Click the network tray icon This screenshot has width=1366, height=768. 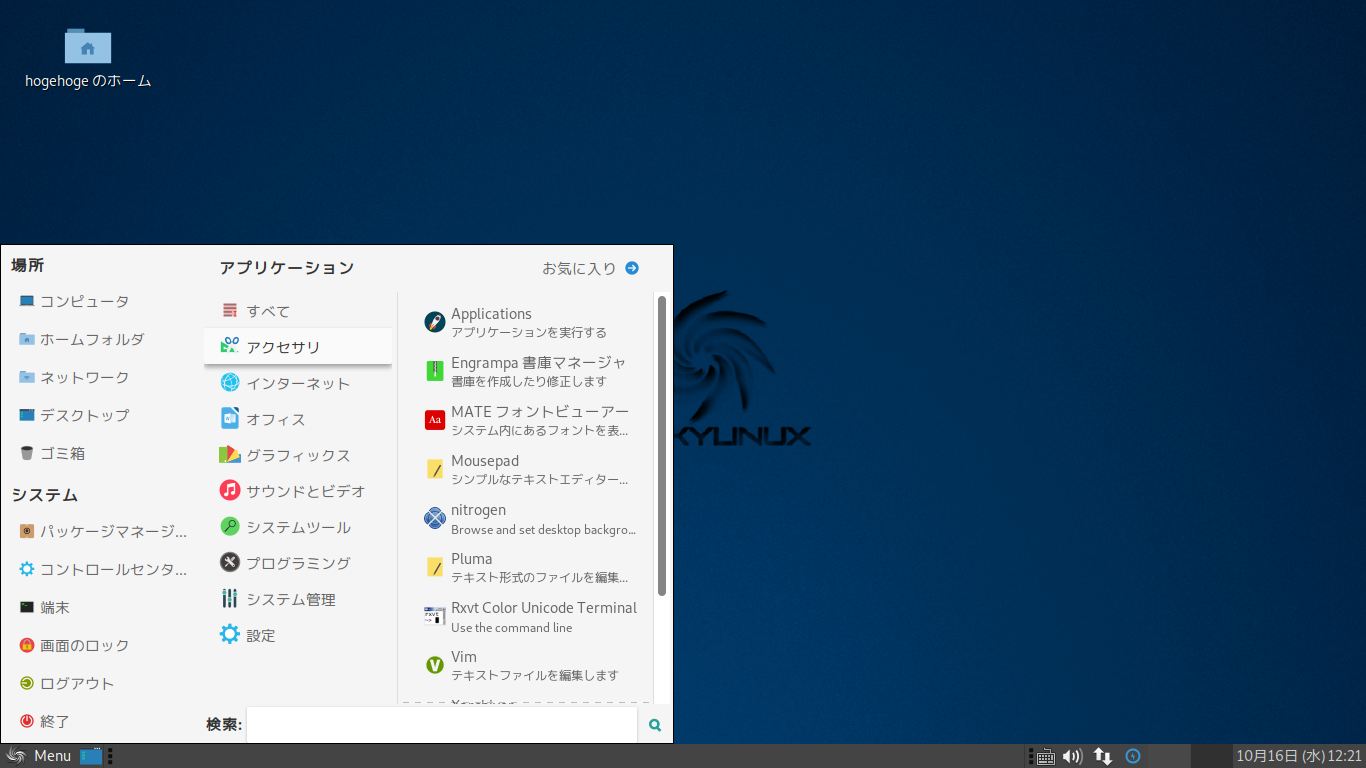(x=1103, y=756)
